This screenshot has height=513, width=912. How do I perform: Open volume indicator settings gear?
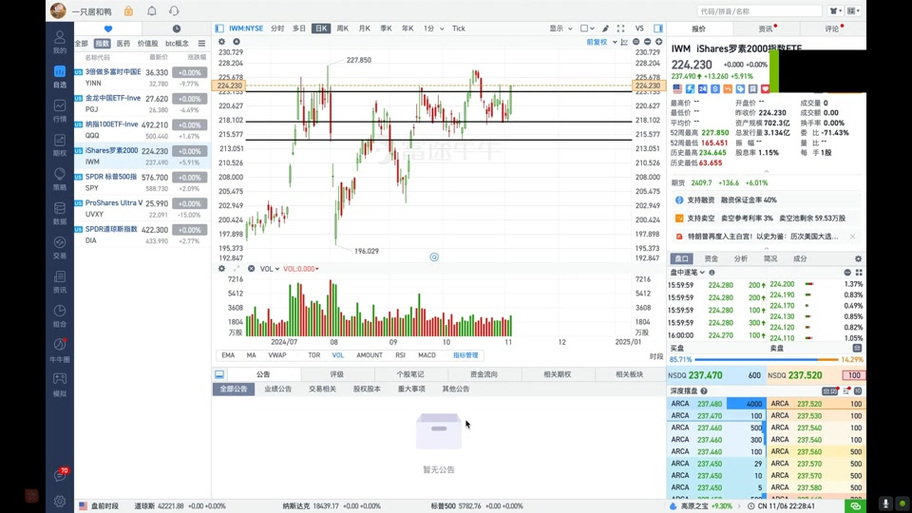222,269
